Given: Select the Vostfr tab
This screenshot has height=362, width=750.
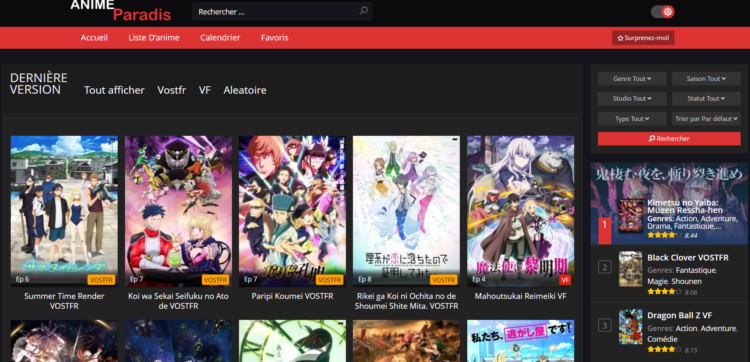Looking at the screenshot, I should 172,90.
